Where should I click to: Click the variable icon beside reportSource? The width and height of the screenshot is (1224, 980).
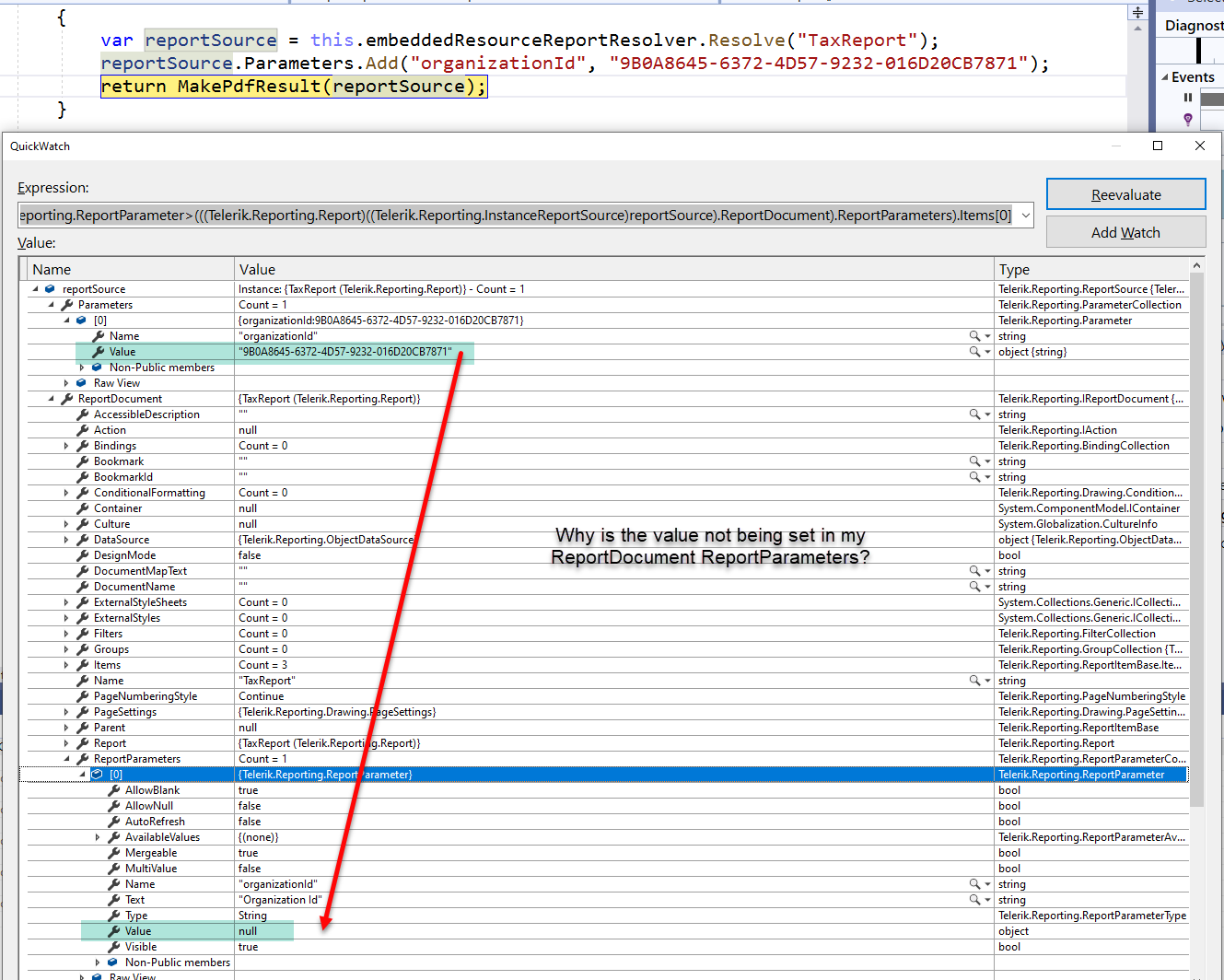click(x=51, y=289)
